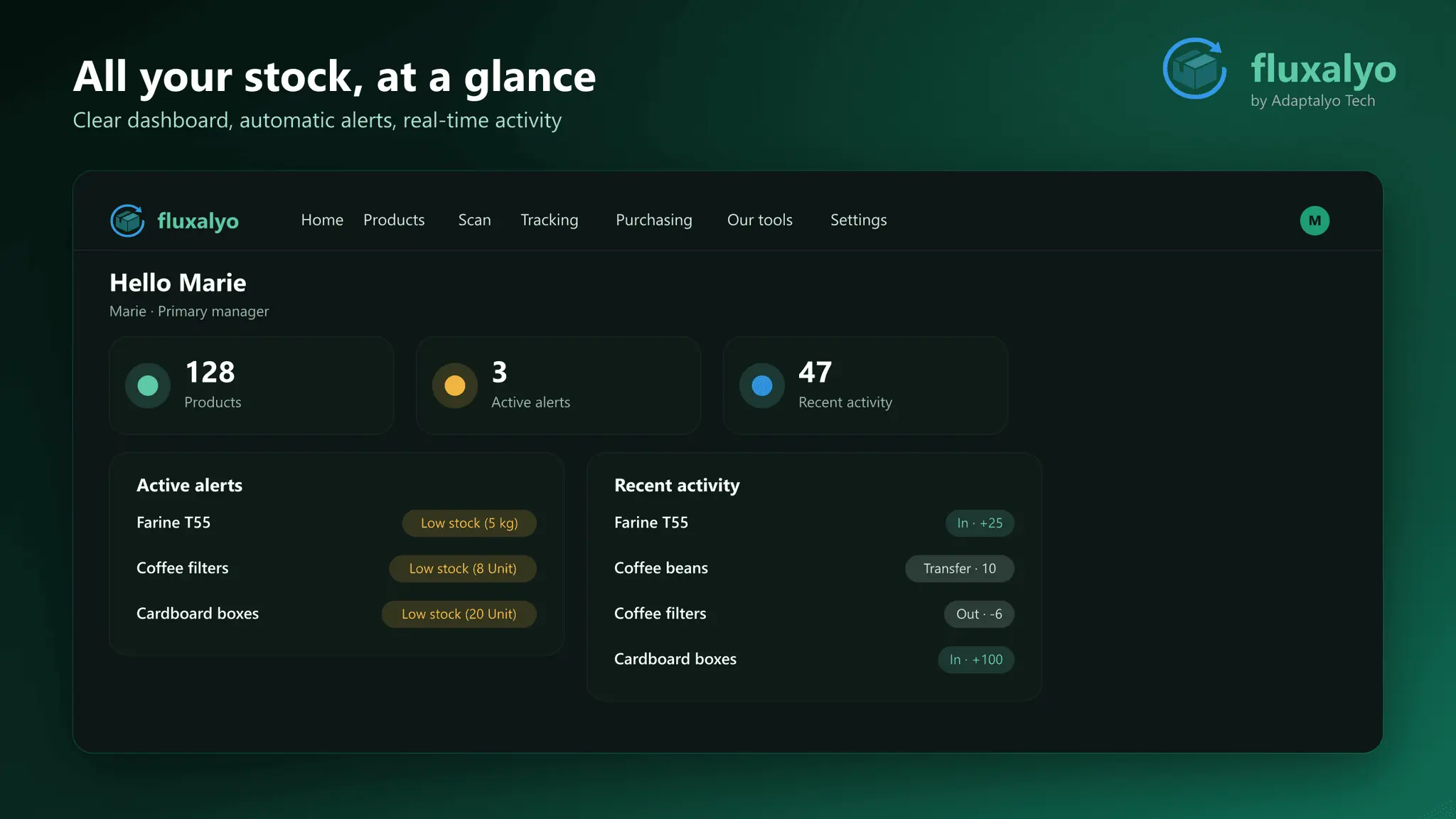Click the In · +100 activity badge
This screenshot has width=1456, height=819.
(976, 660)
